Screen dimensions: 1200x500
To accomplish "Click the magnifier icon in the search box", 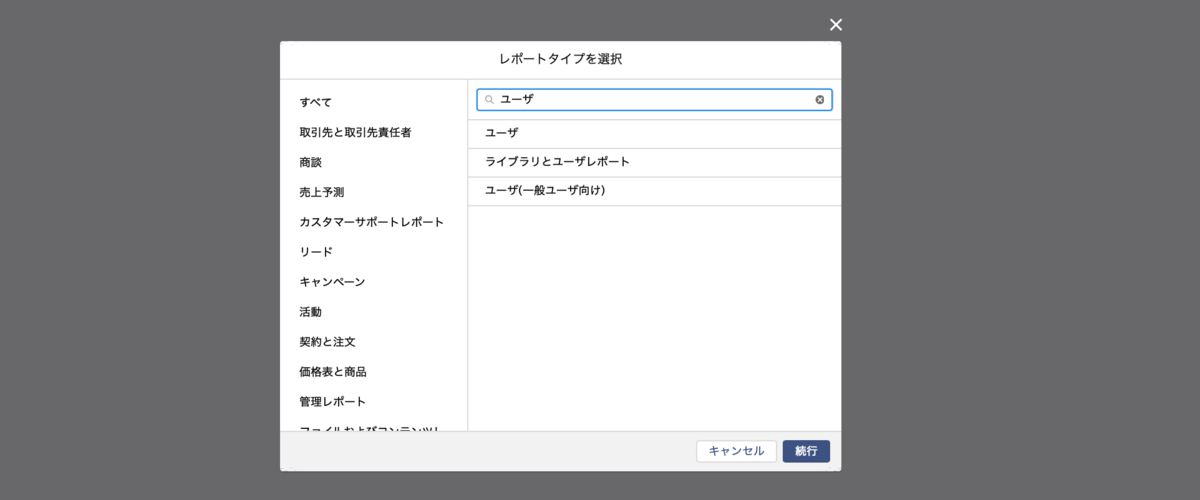I will coord(490,100).
